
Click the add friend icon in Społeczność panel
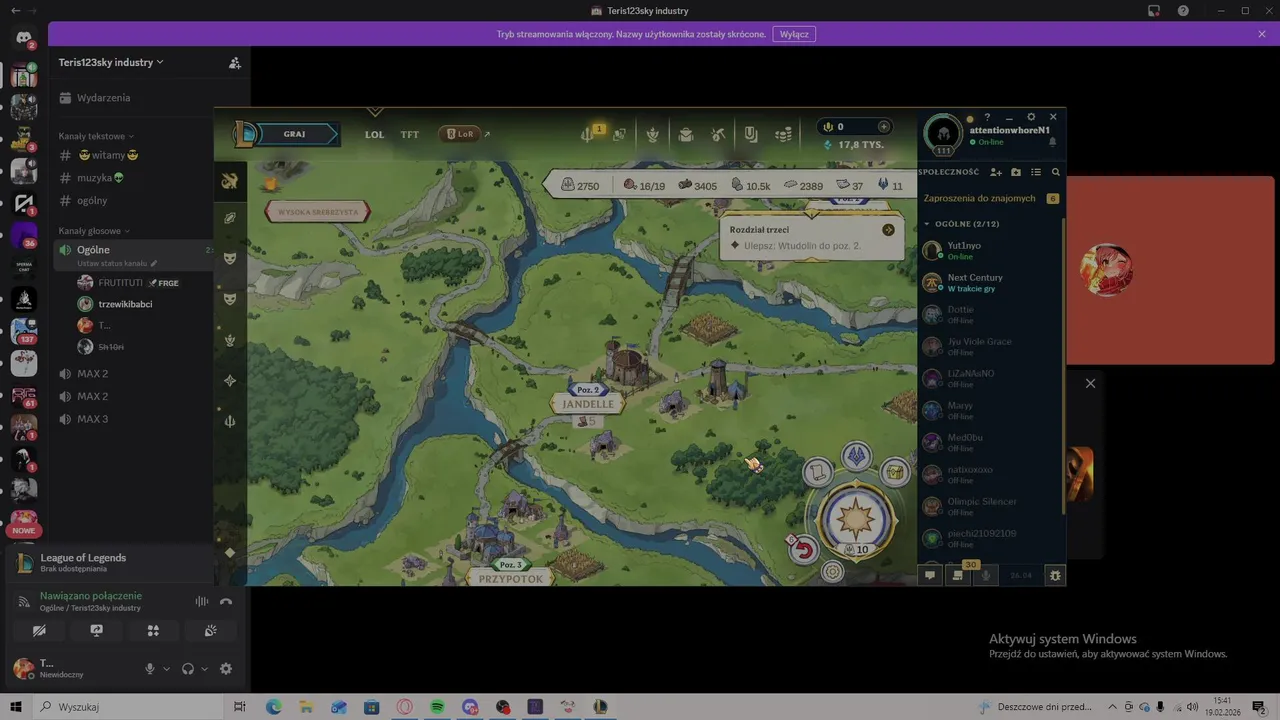(x=996, y=172)
